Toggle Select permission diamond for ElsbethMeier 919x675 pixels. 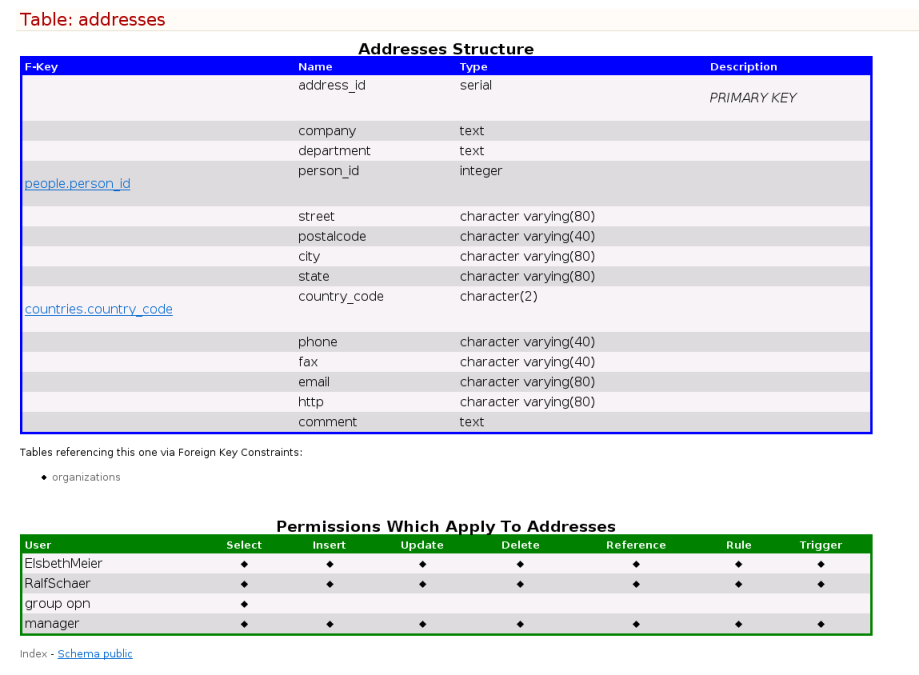tap(244, 563)
